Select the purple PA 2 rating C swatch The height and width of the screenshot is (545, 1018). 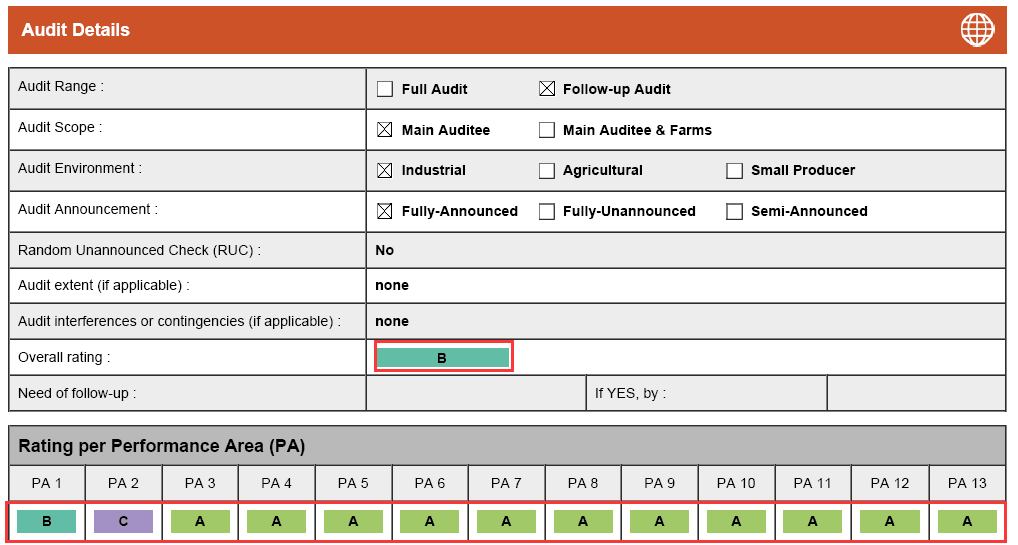coord(123,521)
